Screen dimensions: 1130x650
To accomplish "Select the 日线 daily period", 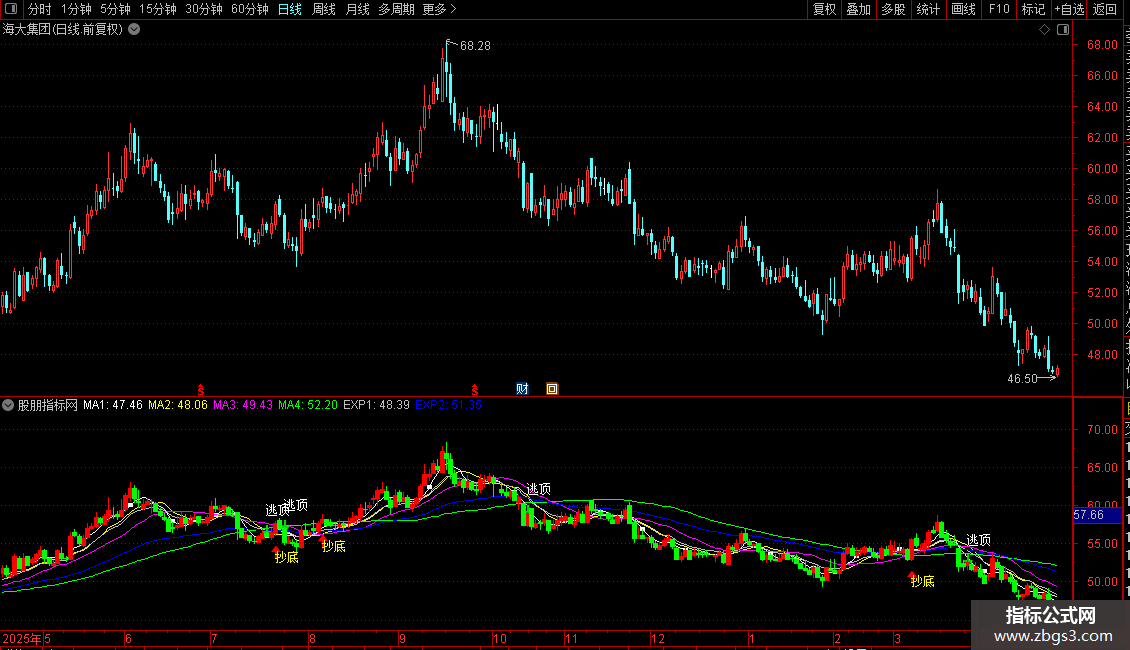I will click(290, 9).
